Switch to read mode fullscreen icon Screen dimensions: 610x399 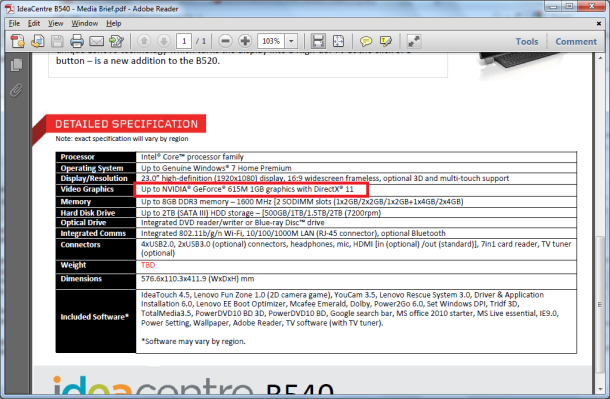[x=414, y=41]
